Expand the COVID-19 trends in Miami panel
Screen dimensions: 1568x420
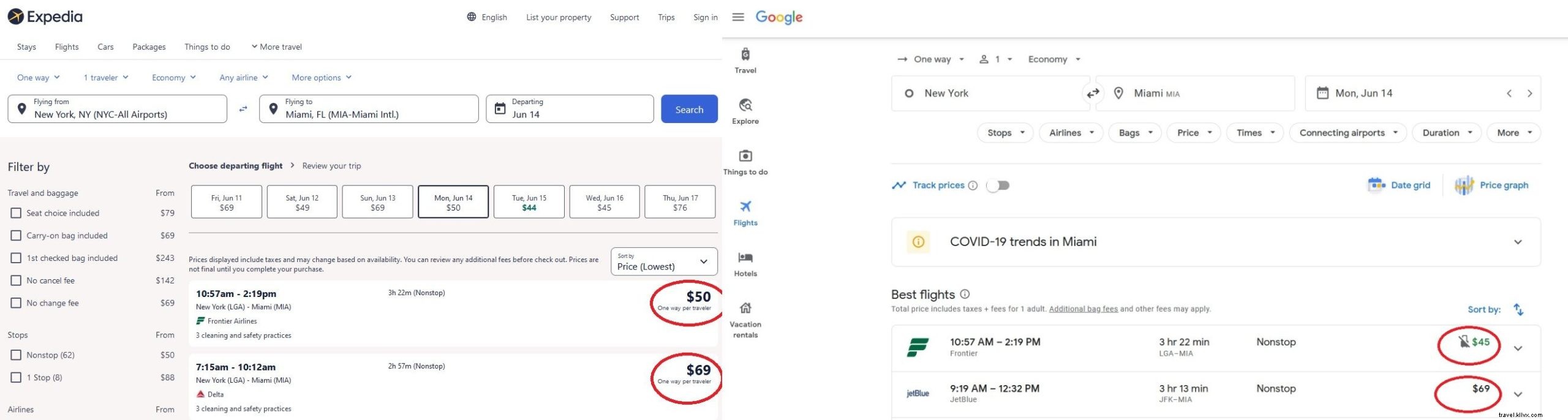coord(1518,242)
